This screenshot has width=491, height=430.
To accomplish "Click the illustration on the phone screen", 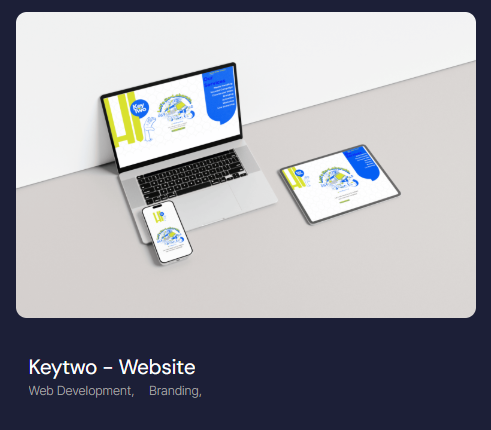I will (171, 236).
